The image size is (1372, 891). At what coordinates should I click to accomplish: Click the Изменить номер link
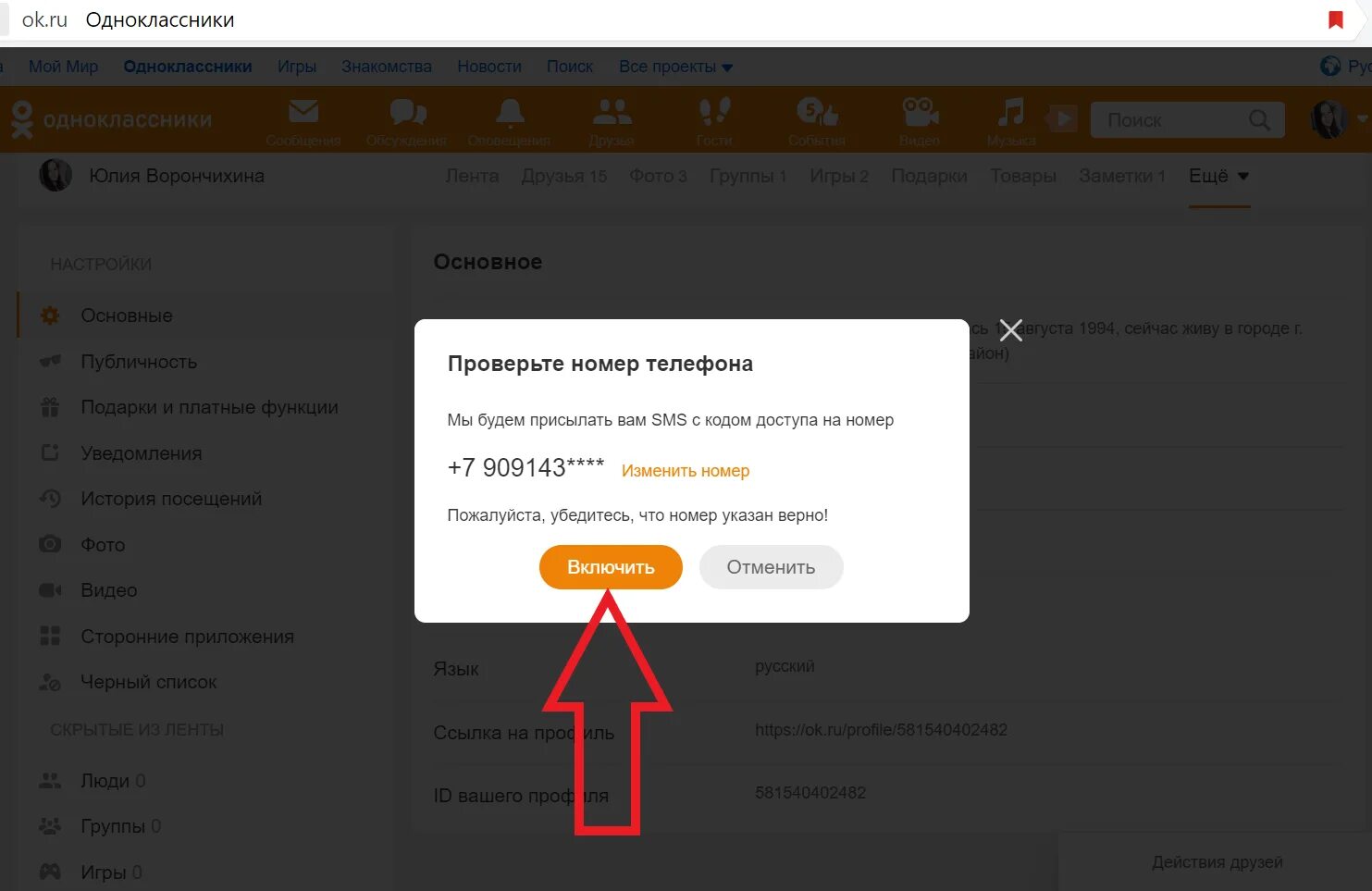(x=686, y=471)
